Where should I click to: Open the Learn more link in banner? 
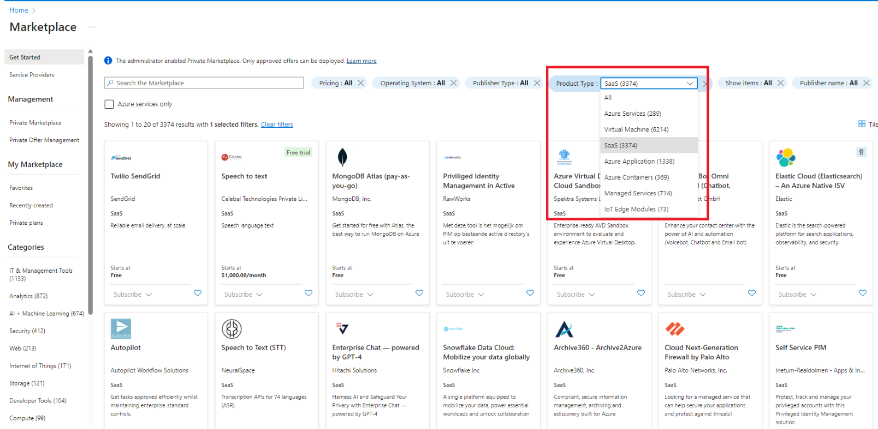tap(361, 61)
